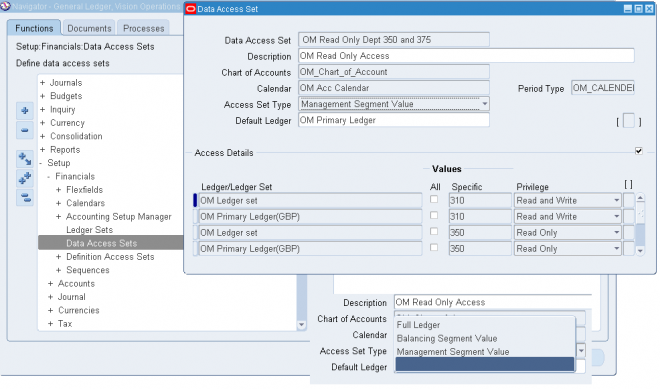The image size is (660, 389).
Task: Open the Access Set Type dropdown
Action: 484,104
